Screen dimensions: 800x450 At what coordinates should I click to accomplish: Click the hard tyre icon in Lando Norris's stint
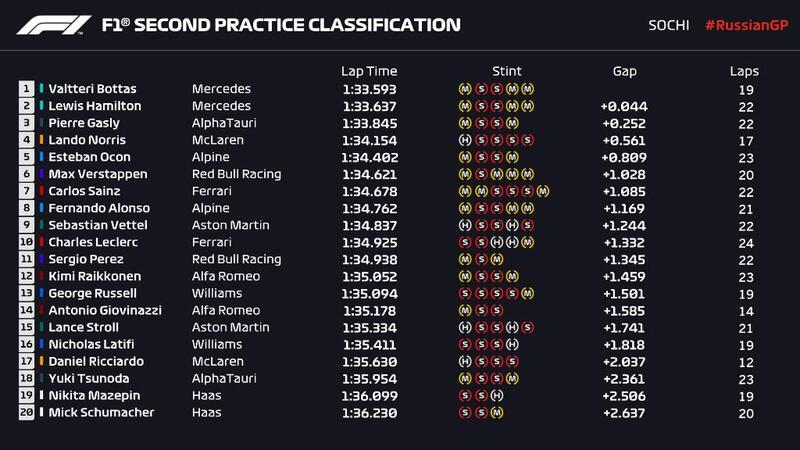coord(464,140)
